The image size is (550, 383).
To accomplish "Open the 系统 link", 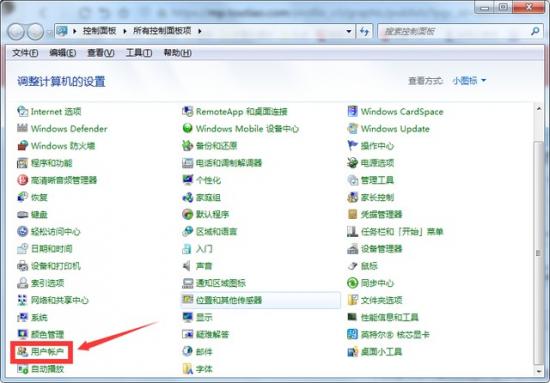I will (39, 317).
